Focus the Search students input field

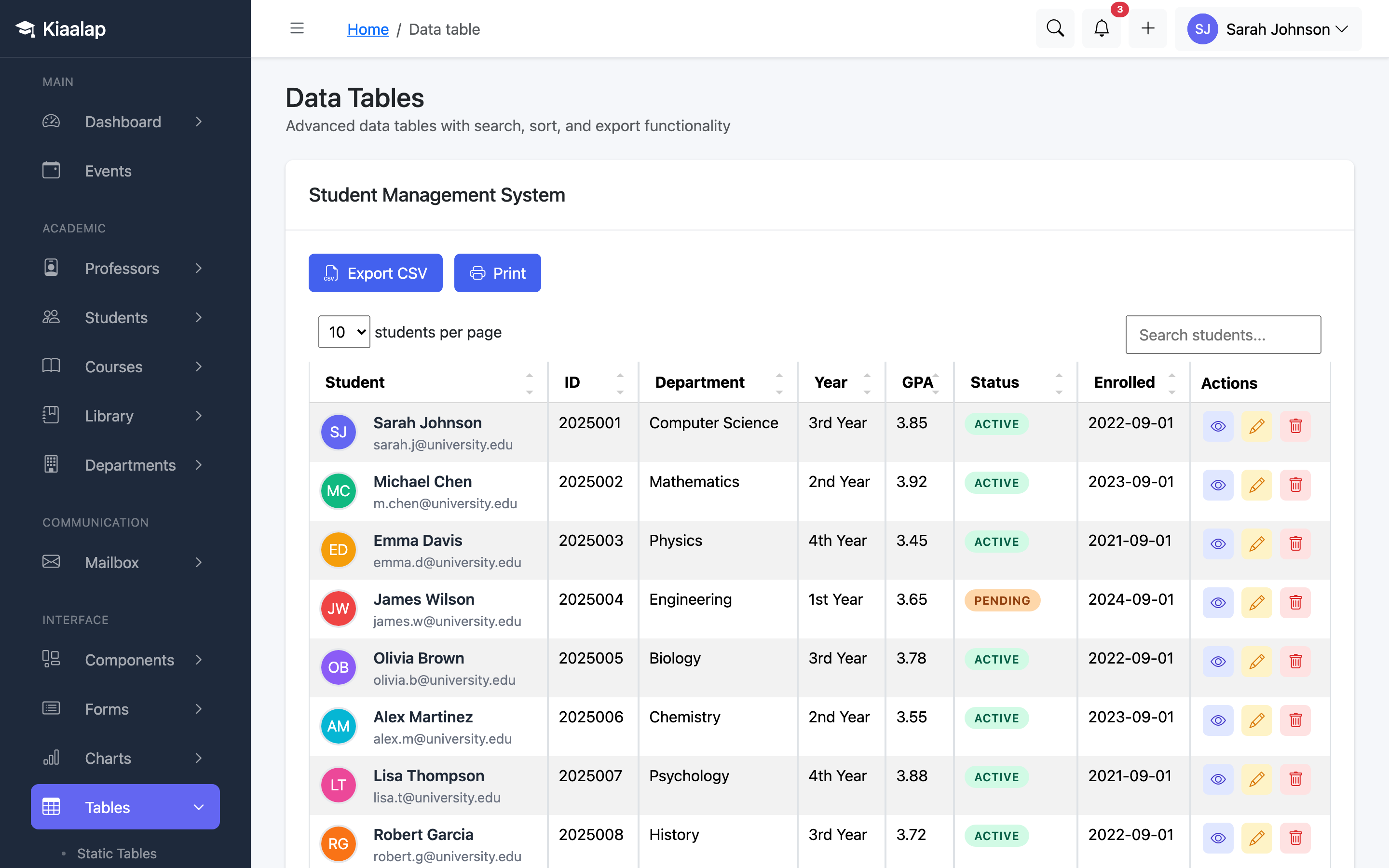[x=1223, y=335]
